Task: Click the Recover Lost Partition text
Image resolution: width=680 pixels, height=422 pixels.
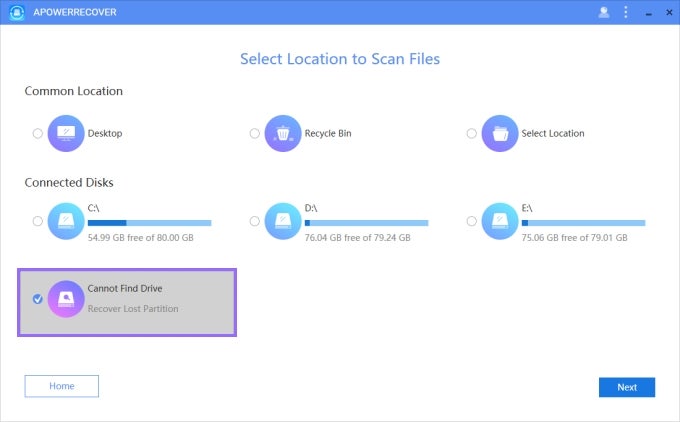Action: pos(133,308)
